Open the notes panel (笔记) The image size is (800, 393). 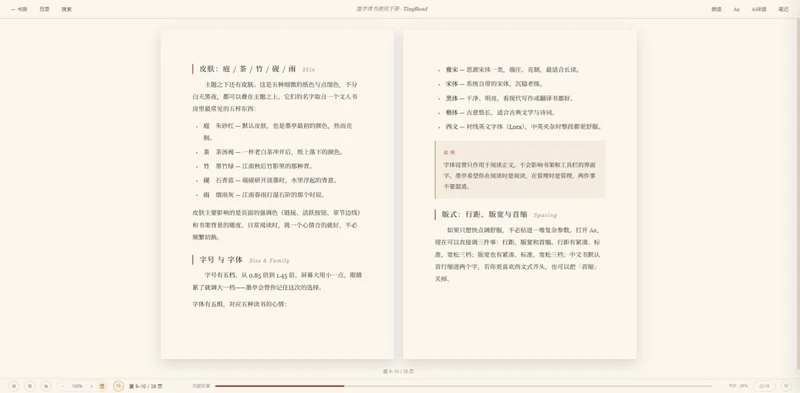coord(783,9)
